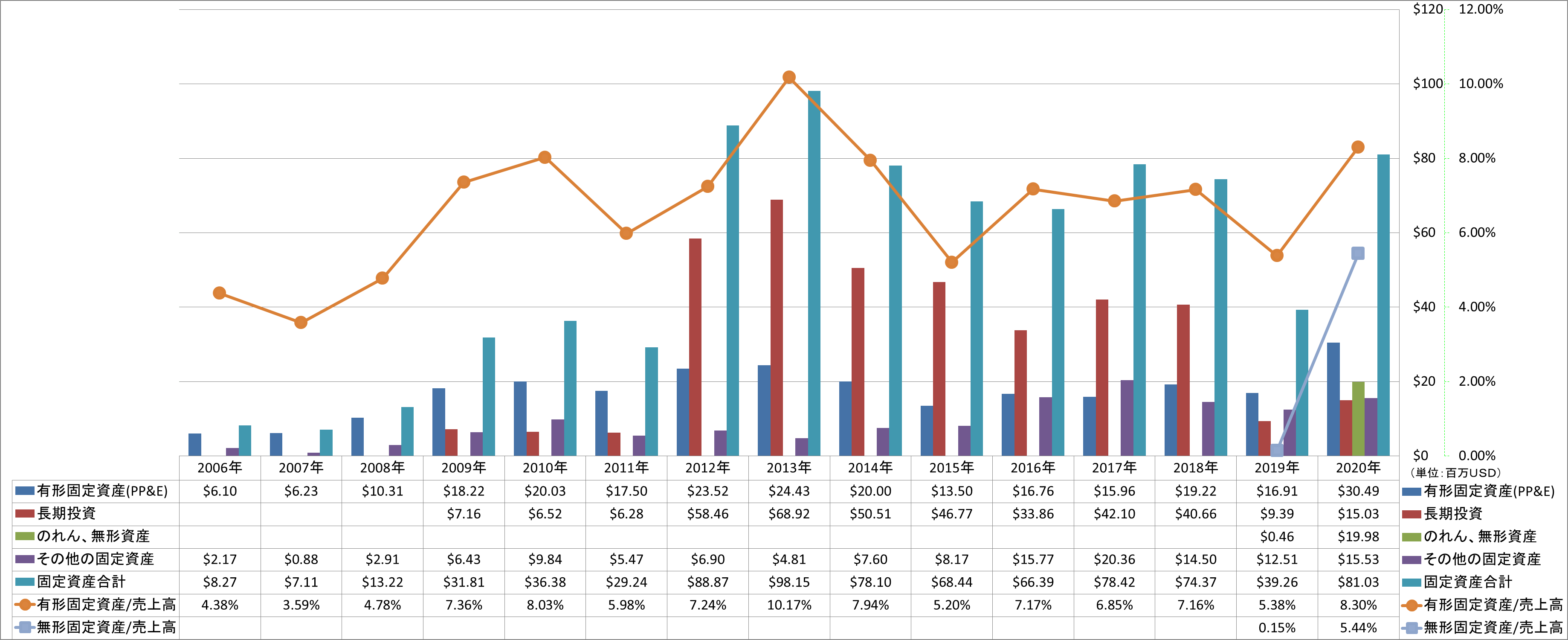Image resolution: width=1568 pixels, height=640 pixels.
Task: Click the blue 有形固定資産(PP&E) legend swatch at left
Action: [x=24, y=491]
